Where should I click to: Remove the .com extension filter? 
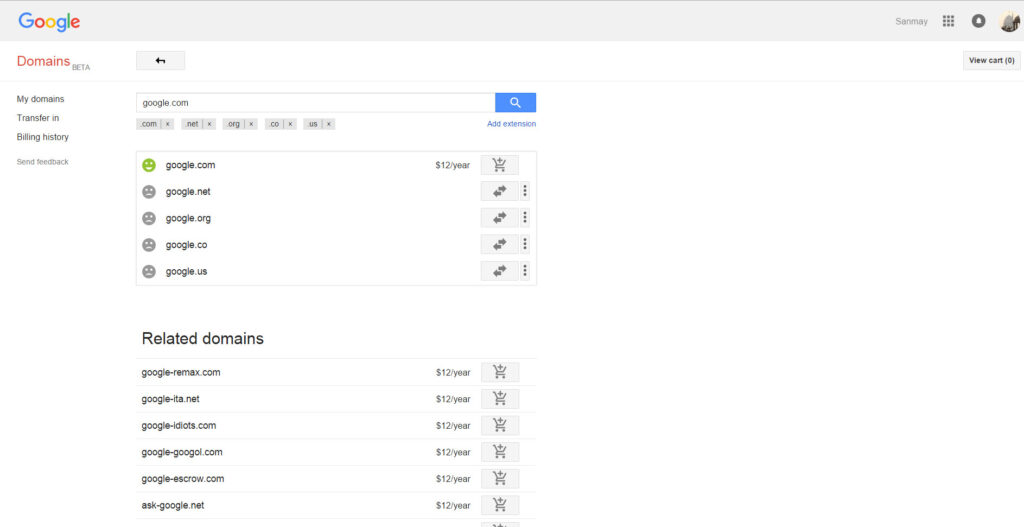[167, 124]
